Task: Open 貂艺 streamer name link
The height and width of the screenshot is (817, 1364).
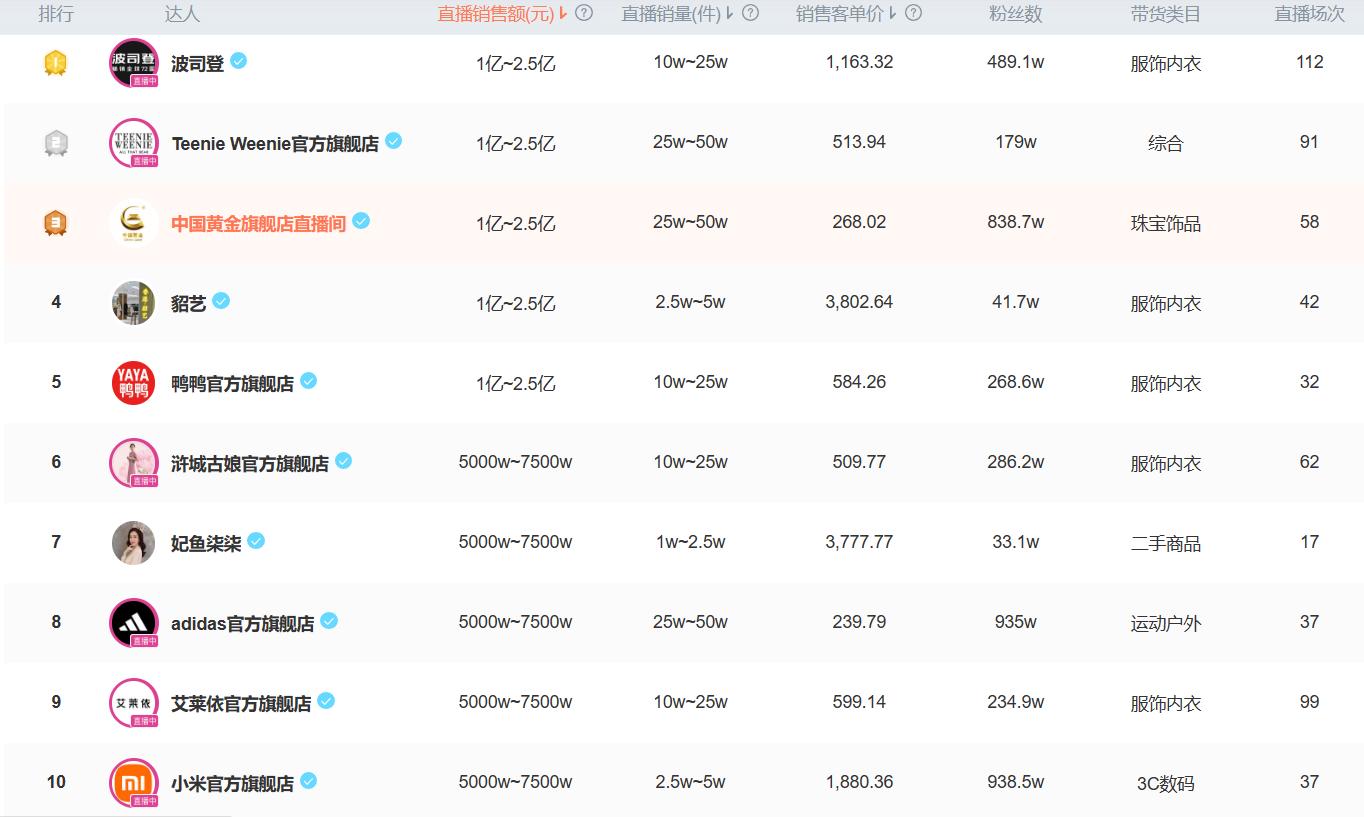Action: [x=188, y=303]
